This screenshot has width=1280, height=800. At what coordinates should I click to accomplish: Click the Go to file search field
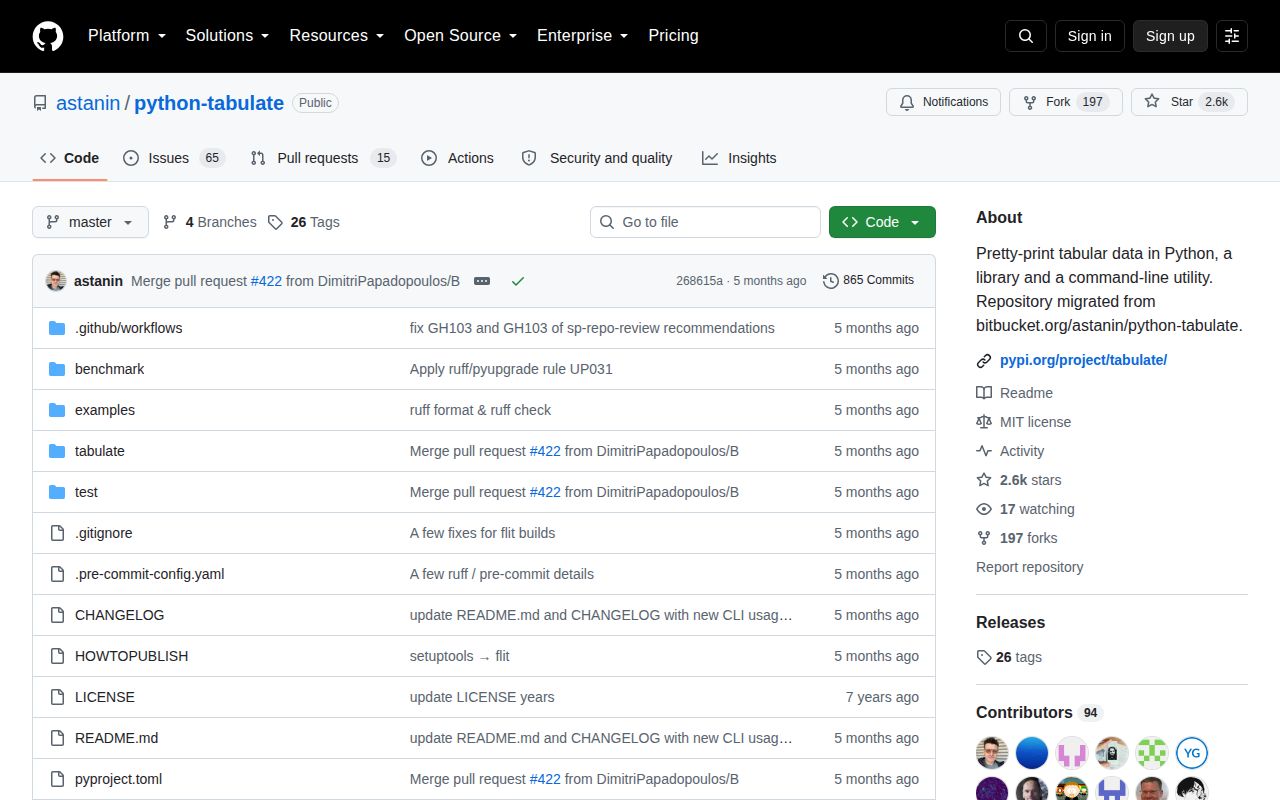(x=705, y=222)
